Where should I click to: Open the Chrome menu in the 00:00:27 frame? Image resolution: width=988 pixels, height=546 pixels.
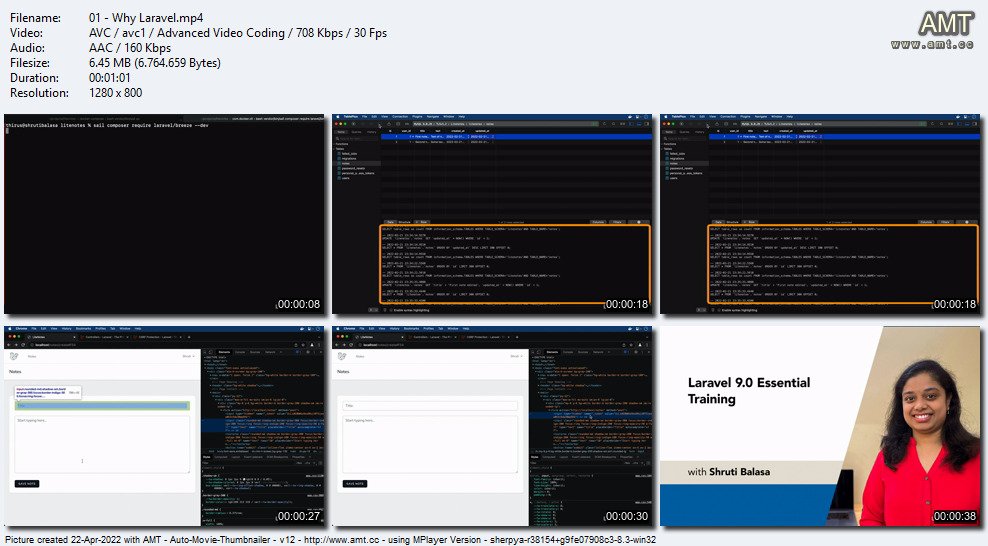[21, 329]
